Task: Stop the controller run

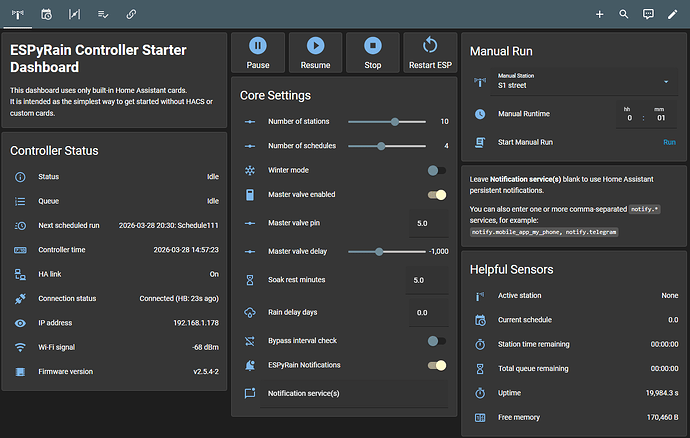Action: click(373, 52)
